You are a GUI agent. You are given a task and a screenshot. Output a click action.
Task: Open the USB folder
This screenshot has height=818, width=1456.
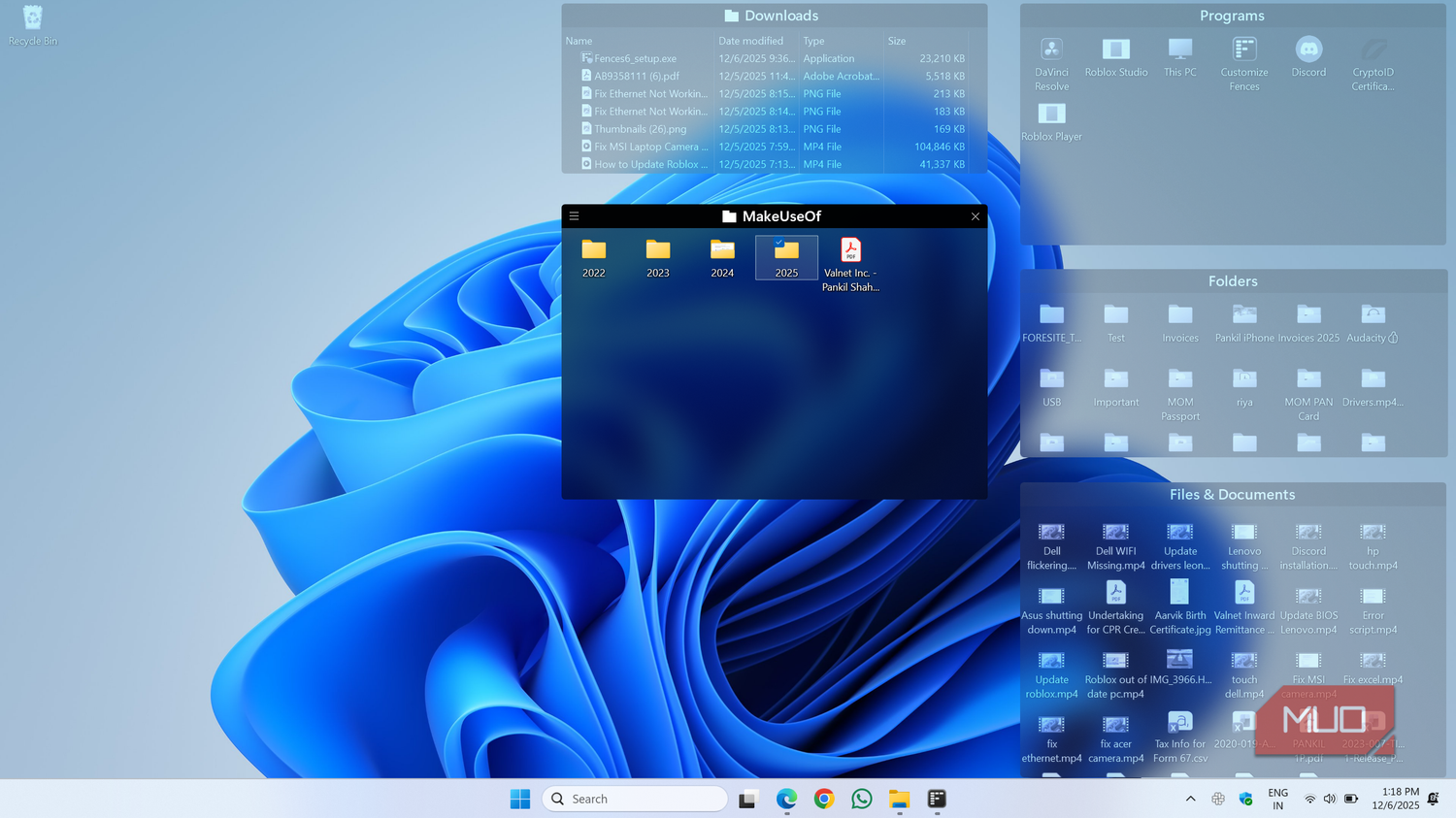point(1051,387)
